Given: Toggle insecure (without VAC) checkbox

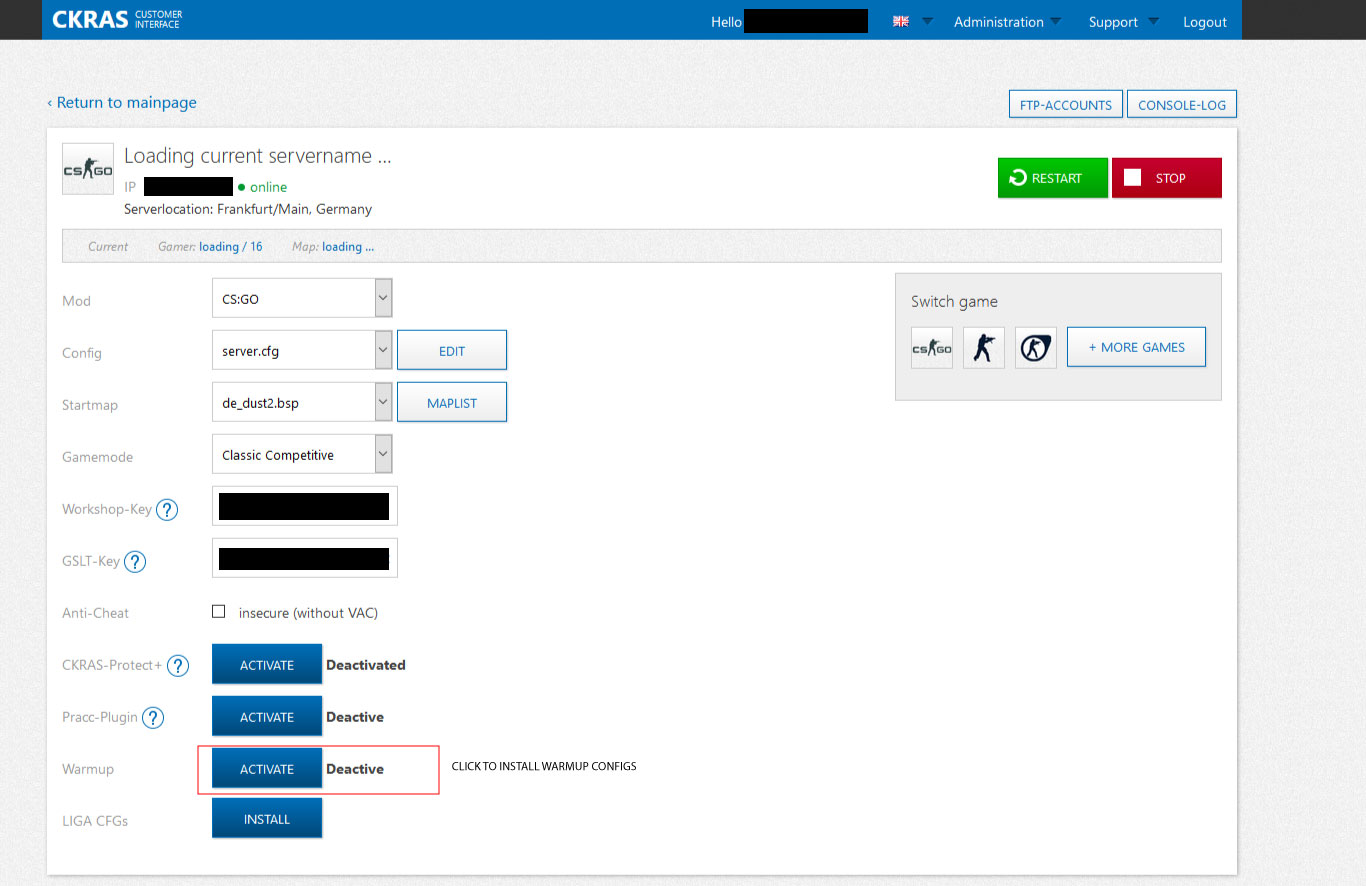Looking at the screenshot, I should 219,612.
